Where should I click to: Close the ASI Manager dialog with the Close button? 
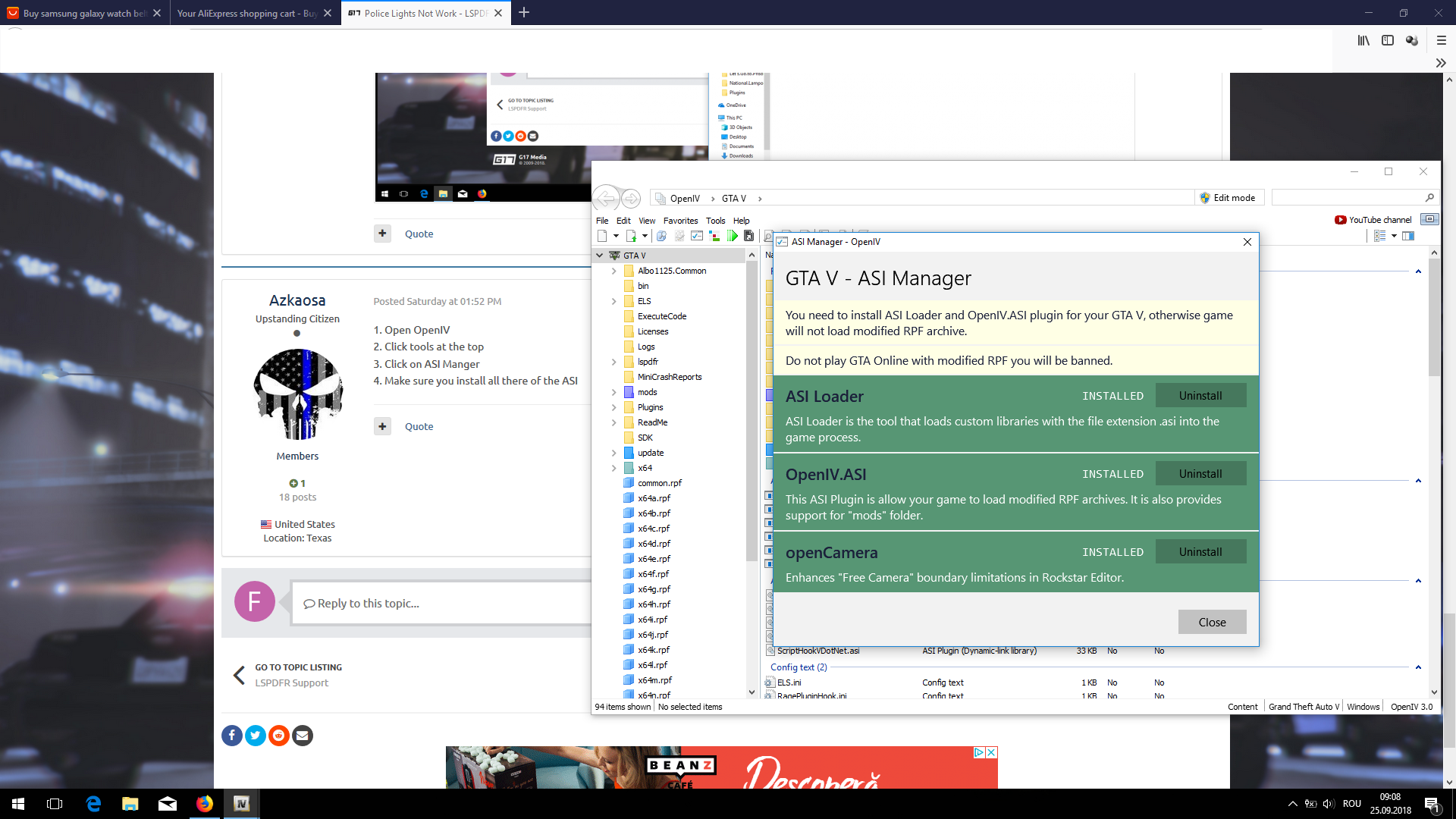coord(1211,622)
